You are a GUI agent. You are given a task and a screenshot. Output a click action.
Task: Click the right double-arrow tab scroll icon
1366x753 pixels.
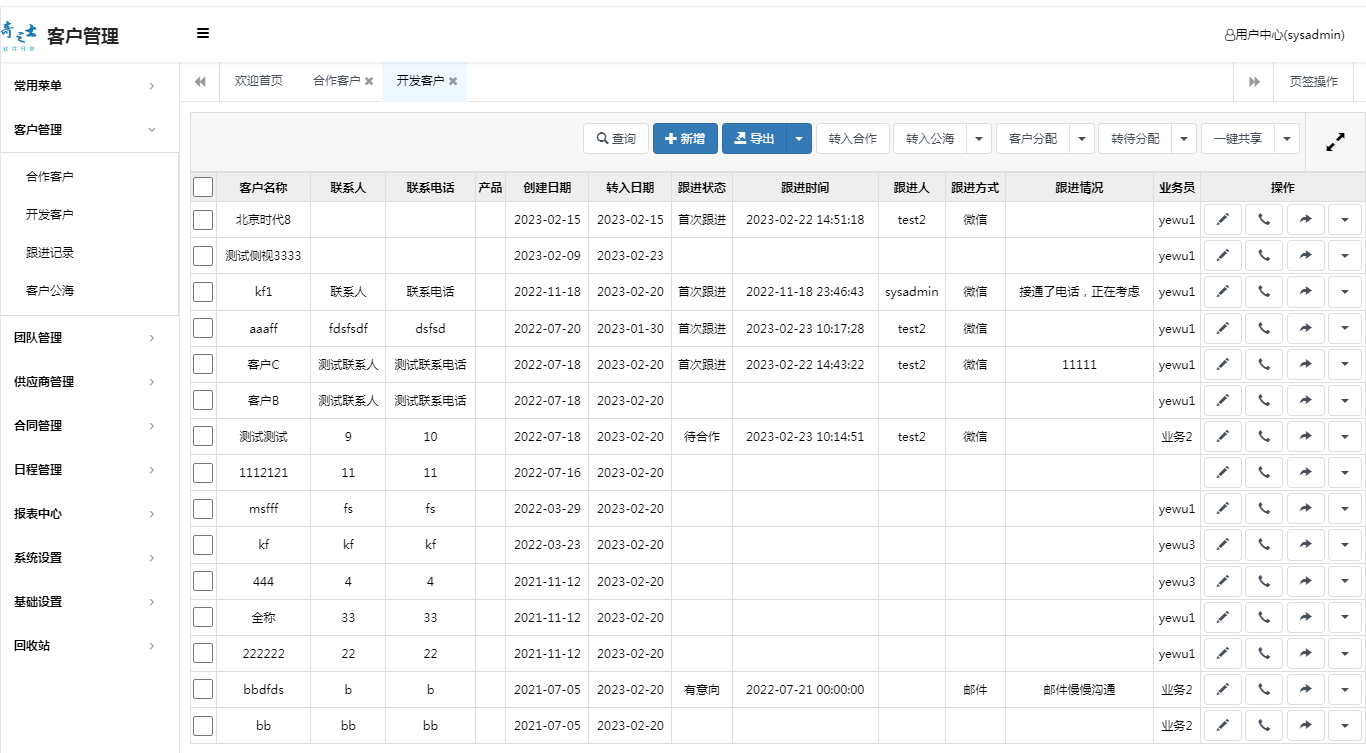tap(1253, 81)
